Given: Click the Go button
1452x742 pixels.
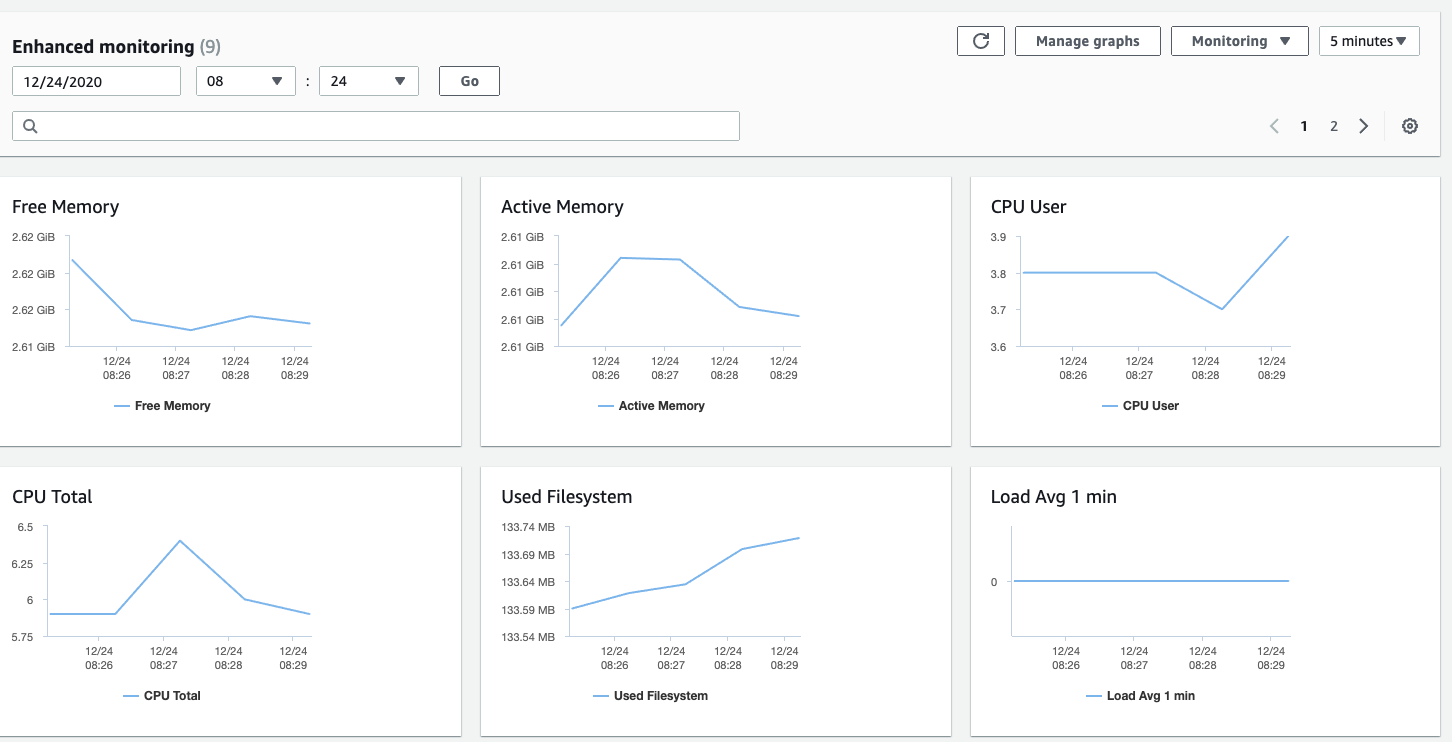Looking at the screenshot, I should click(x=469, y=81).
